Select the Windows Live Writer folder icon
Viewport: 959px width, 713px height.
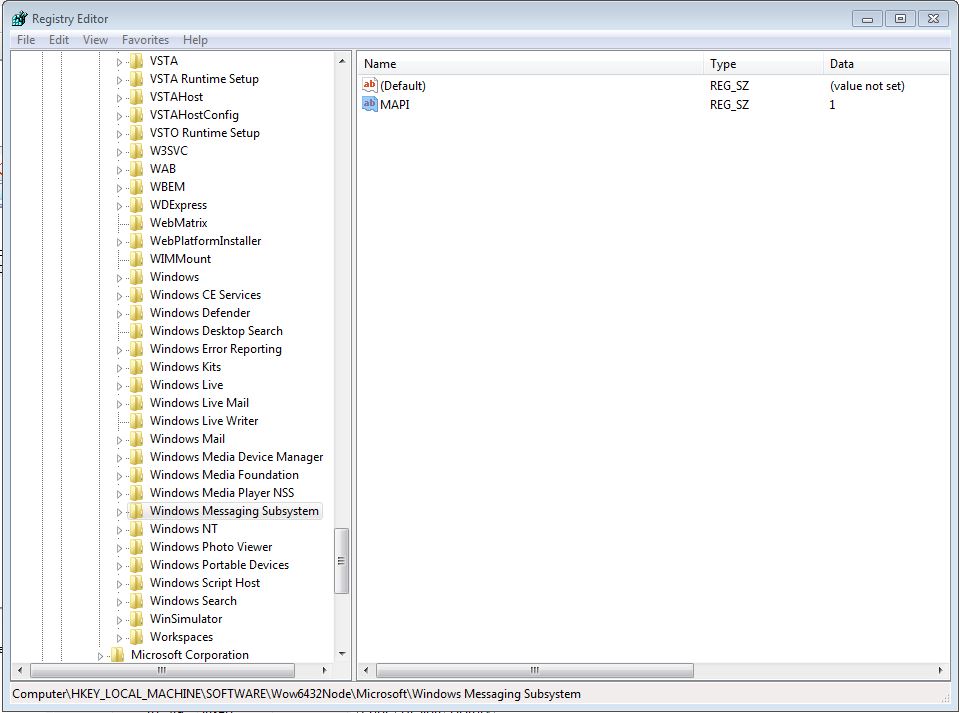click(137, 421)
